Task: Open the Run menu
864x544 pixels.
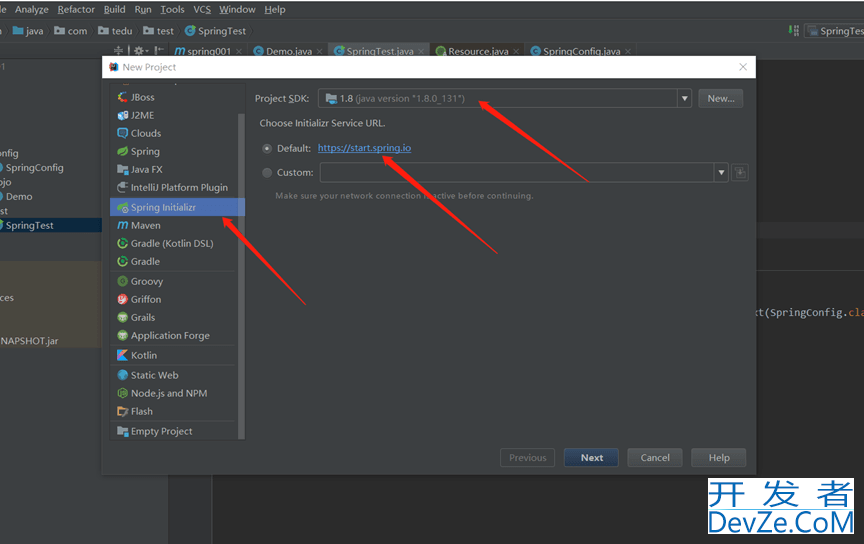Action: tap(143, 9)
